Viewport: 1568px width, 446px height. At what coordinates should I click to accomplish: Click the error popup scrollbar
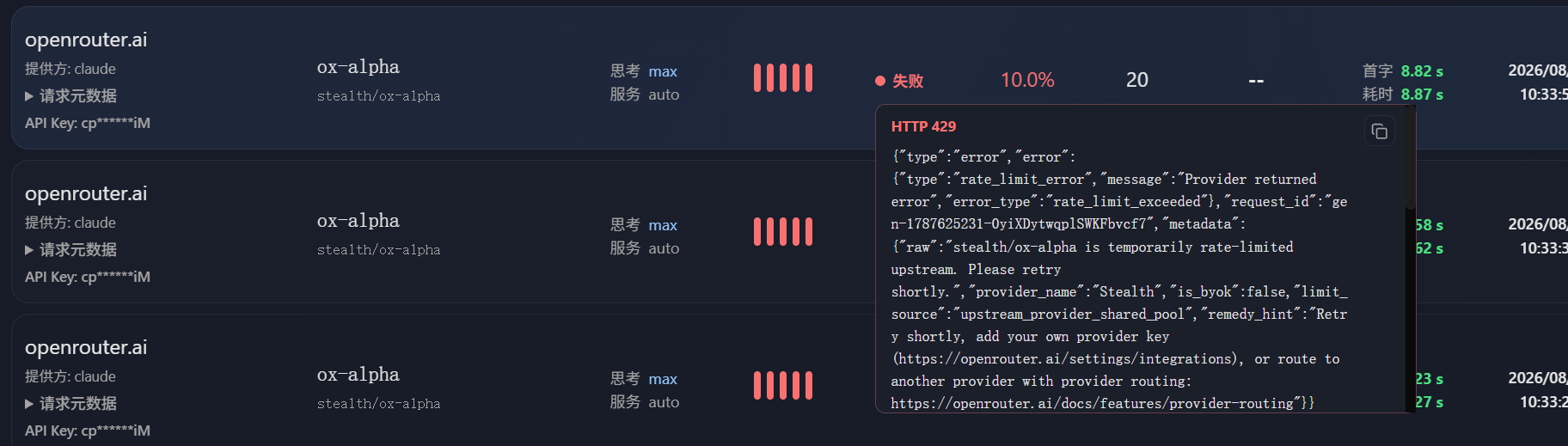[1410, 159]
